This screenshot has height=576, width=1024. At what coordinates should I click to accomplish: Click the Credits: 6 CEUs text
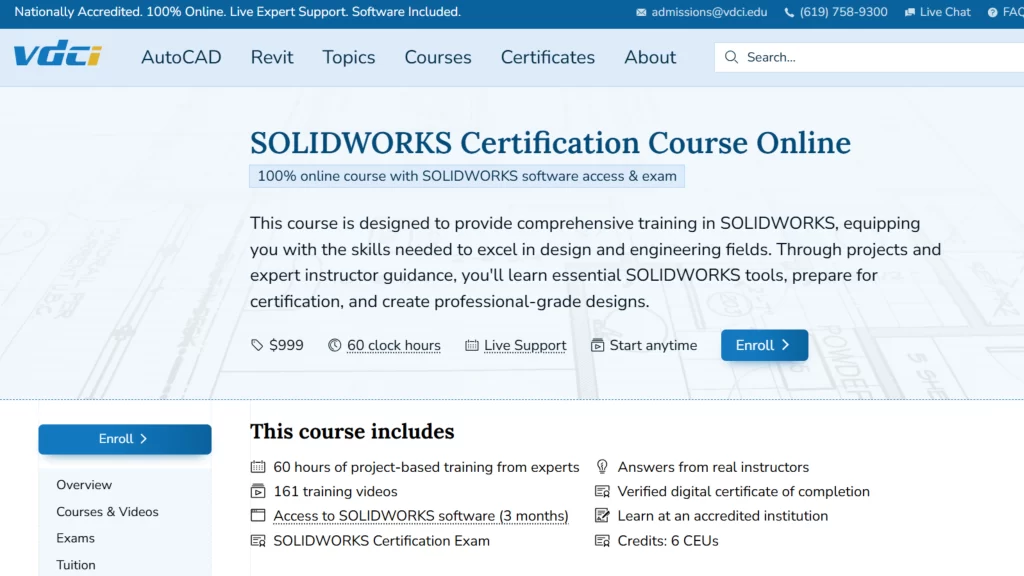pyautogui.click(x=667, y=541)
